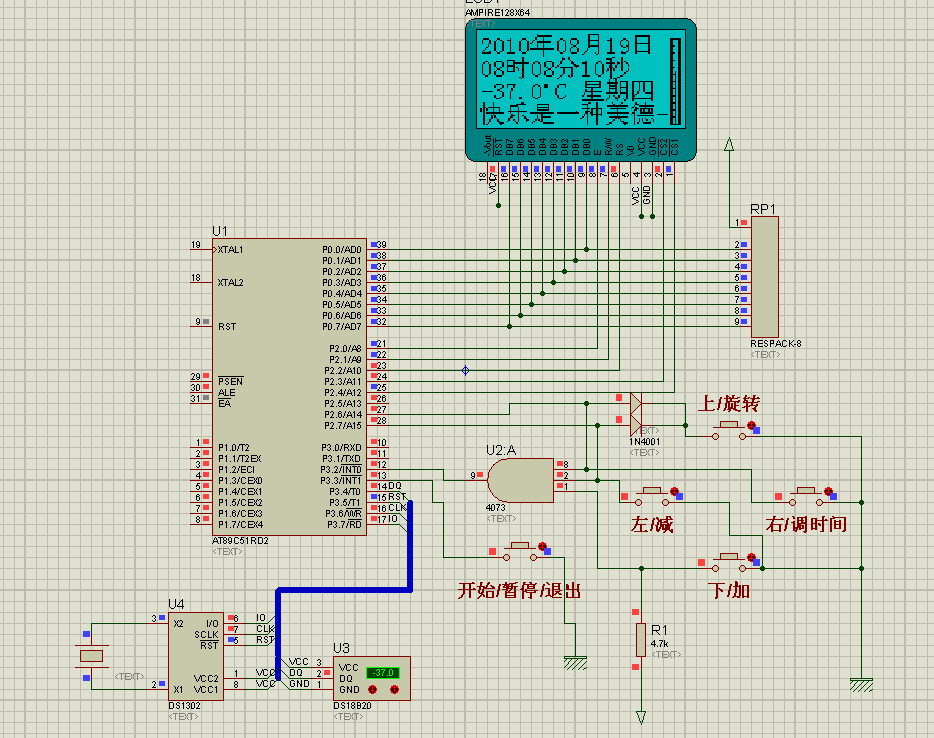
Task: Click the DS18B20 part name label
Action: point(353,706)
